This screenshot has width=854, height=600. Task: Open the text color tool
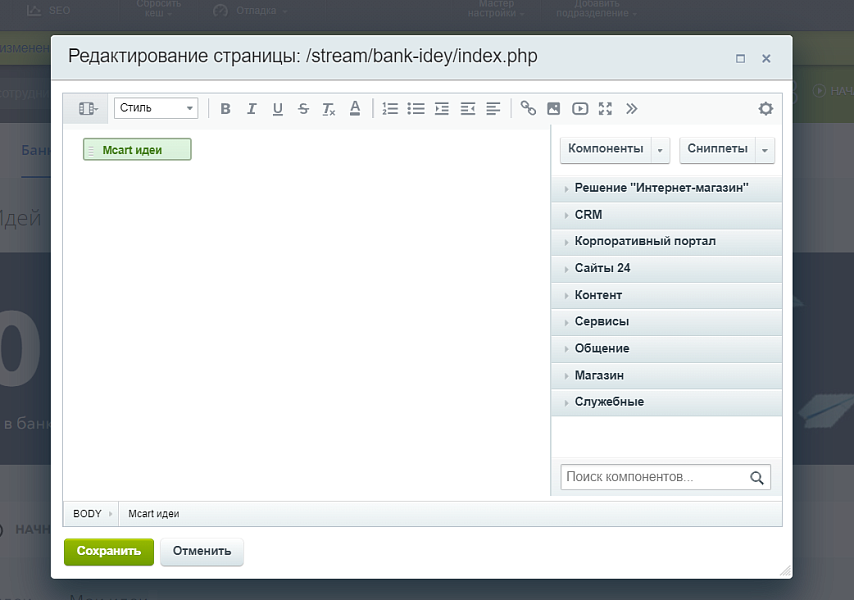[x=354, y=108]
